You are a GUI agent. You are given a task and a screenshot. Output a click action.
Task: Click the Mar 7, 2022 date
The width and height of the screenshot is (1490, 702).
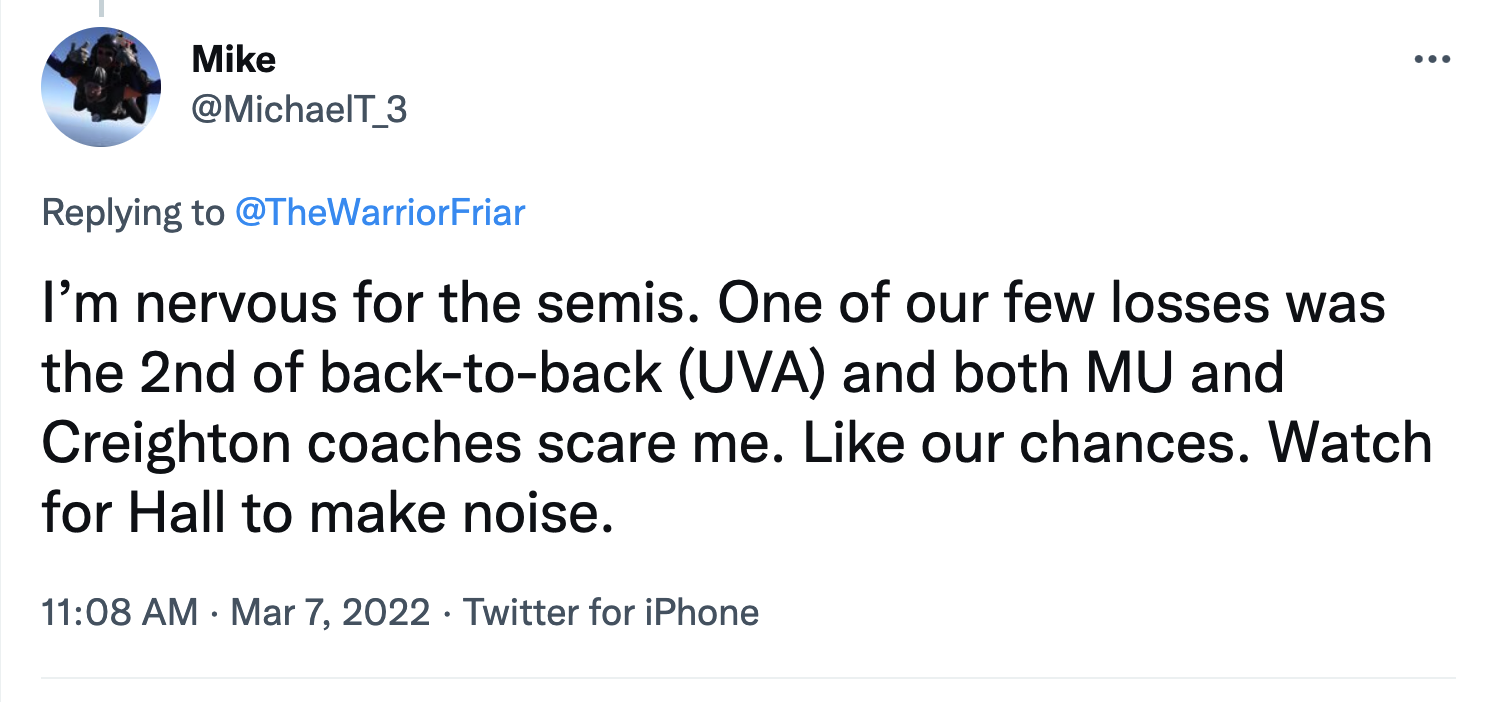330,611
